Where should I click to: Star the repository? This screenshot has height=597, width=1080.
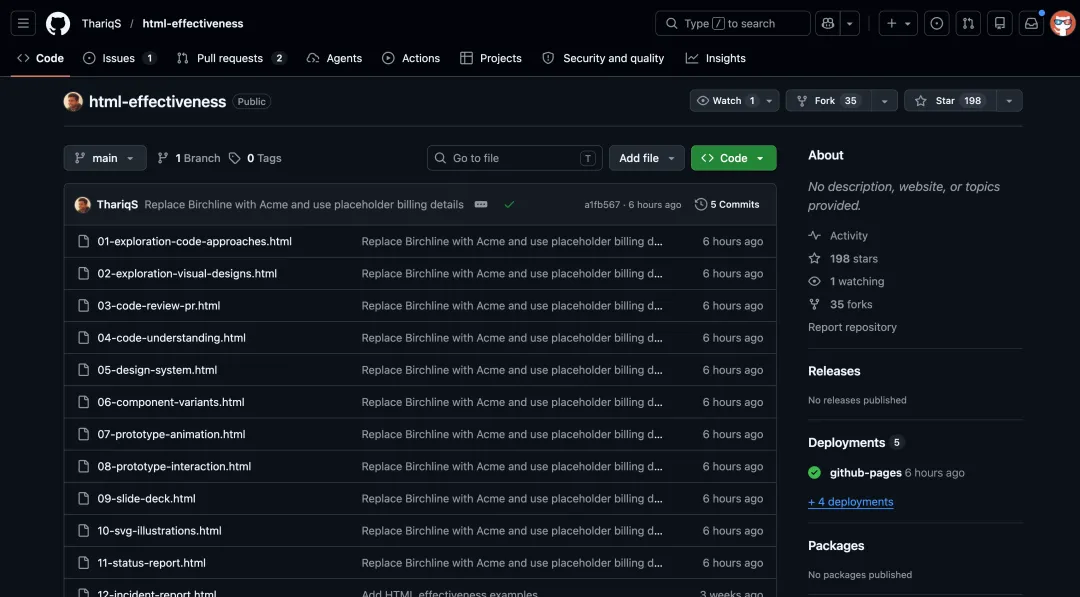950,101
